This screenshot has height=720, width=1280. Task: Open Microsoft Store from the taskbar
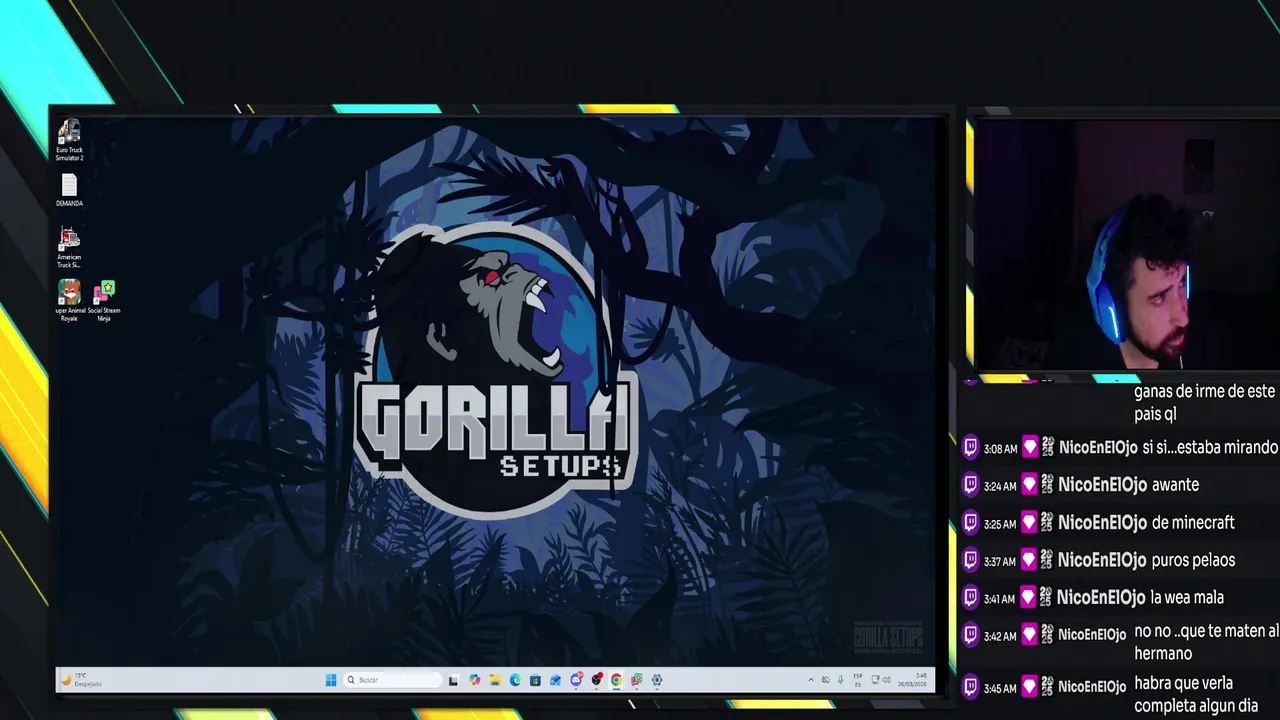[535, 680]
